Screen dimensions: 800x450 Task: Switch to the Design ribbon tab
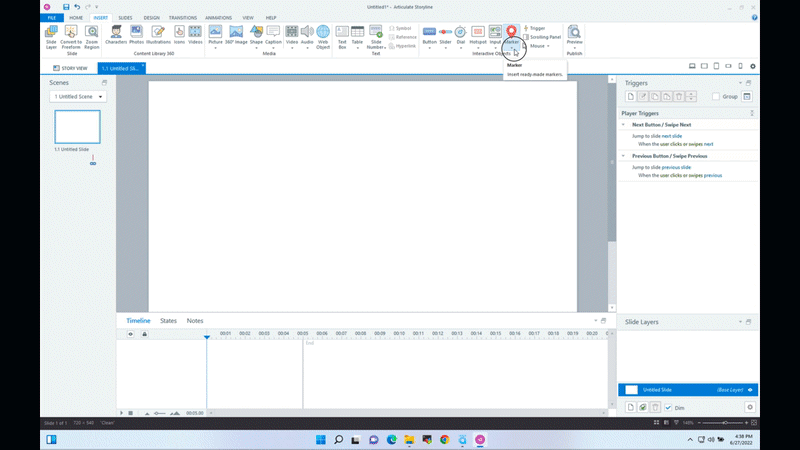coord(151,18)
